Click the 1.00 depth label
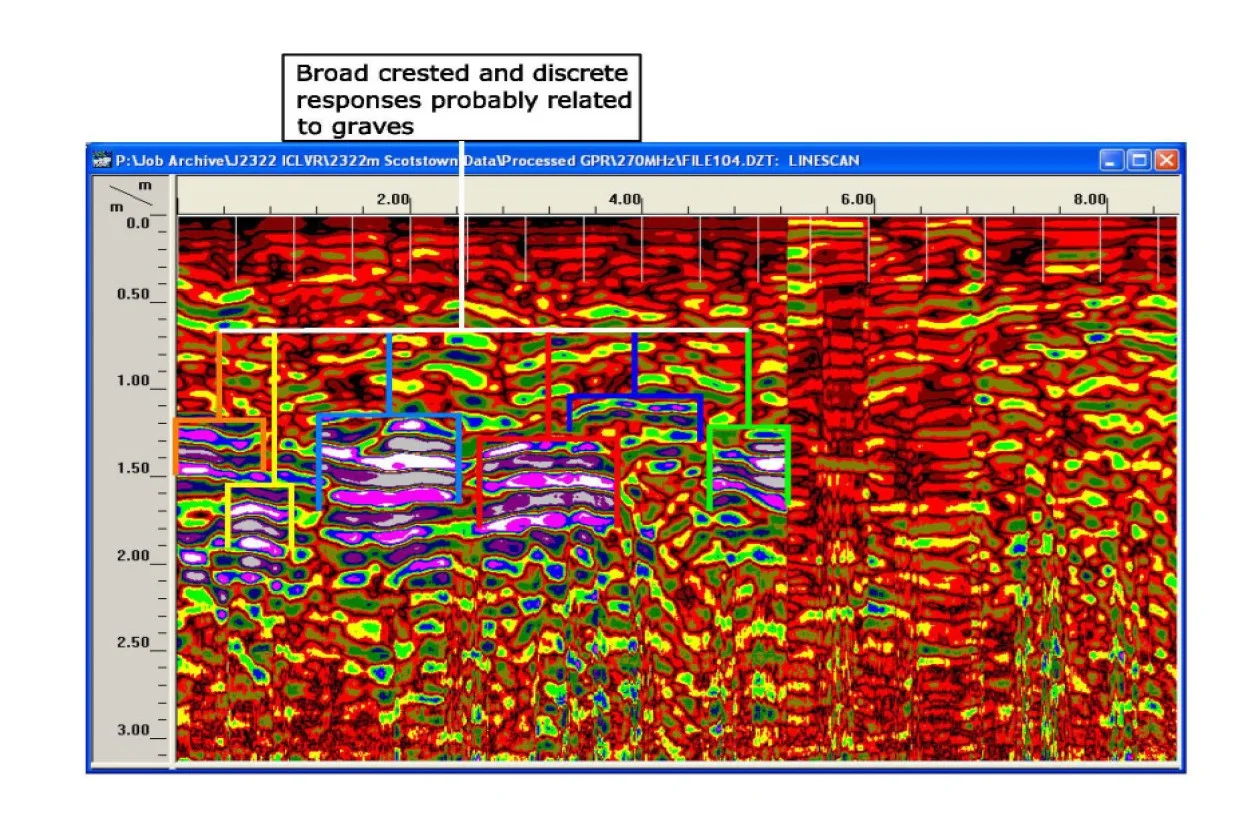The image size is (1253, 821). pos(135,382)
